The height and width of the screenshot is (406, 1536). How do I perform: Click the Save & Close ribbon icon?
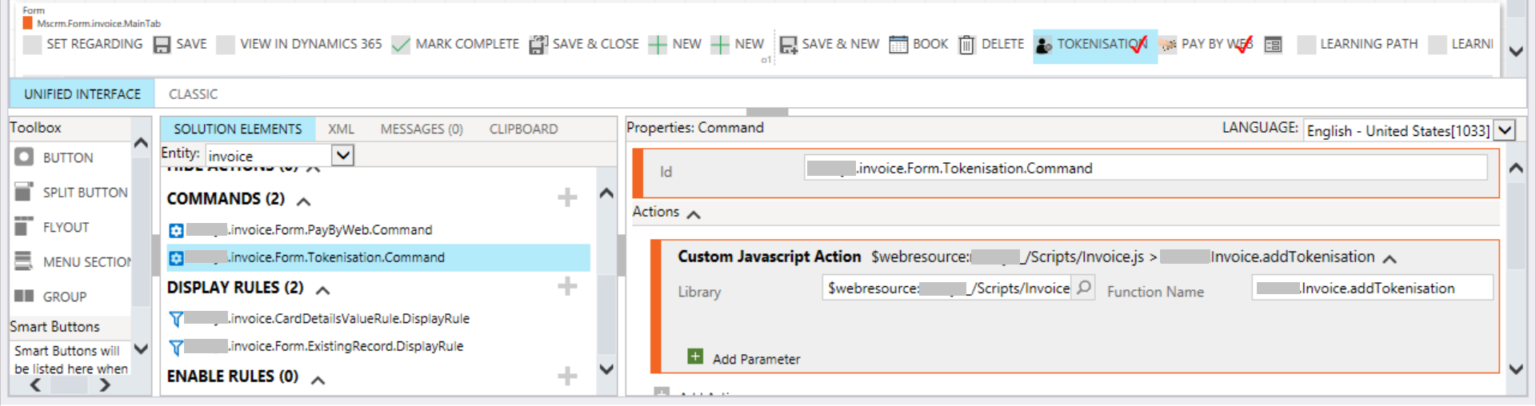click(538, 44)
